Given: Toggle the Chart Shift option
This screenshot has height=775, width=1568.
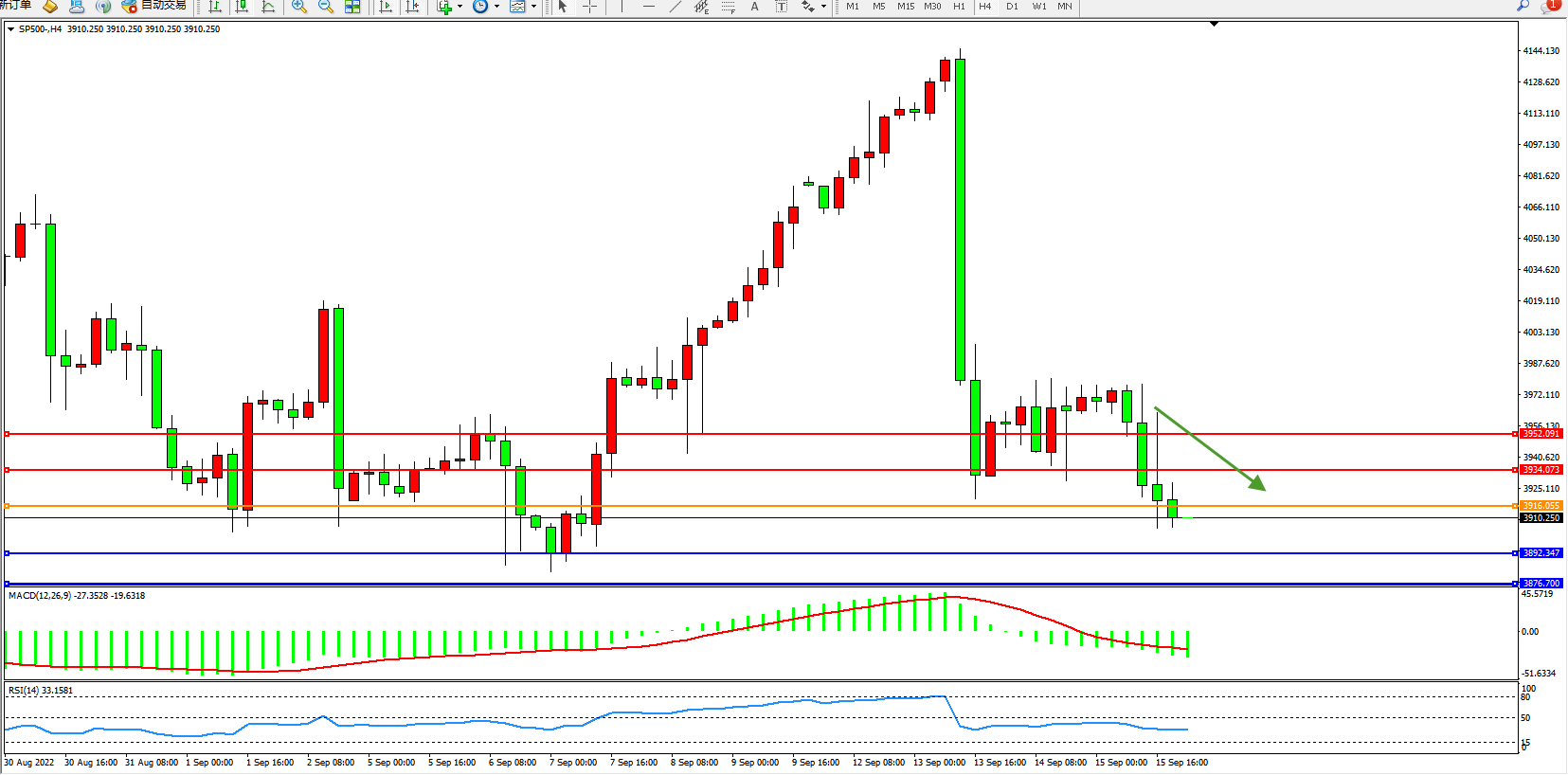Looking at the screenshot, I should tap(412, 7).
